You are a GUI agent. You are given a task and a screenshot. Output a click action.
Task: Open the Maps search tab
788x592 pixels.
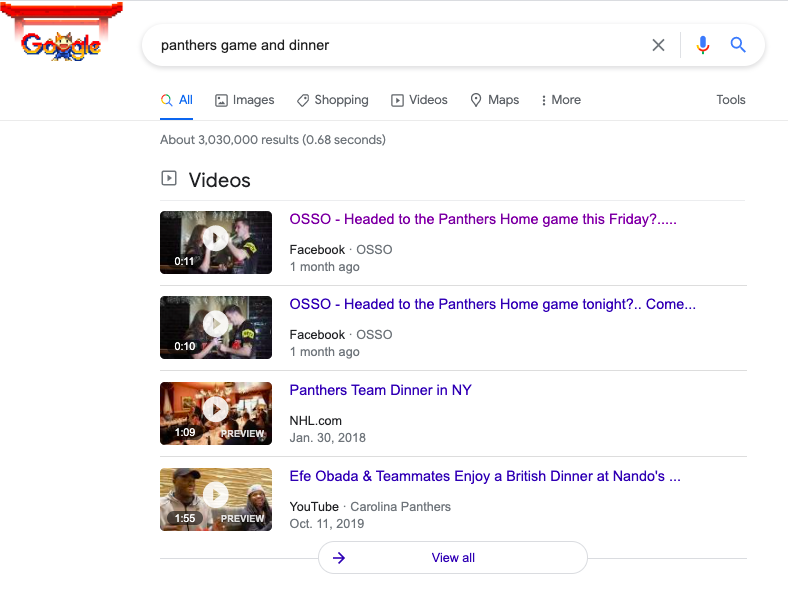(x=494, y=100)
